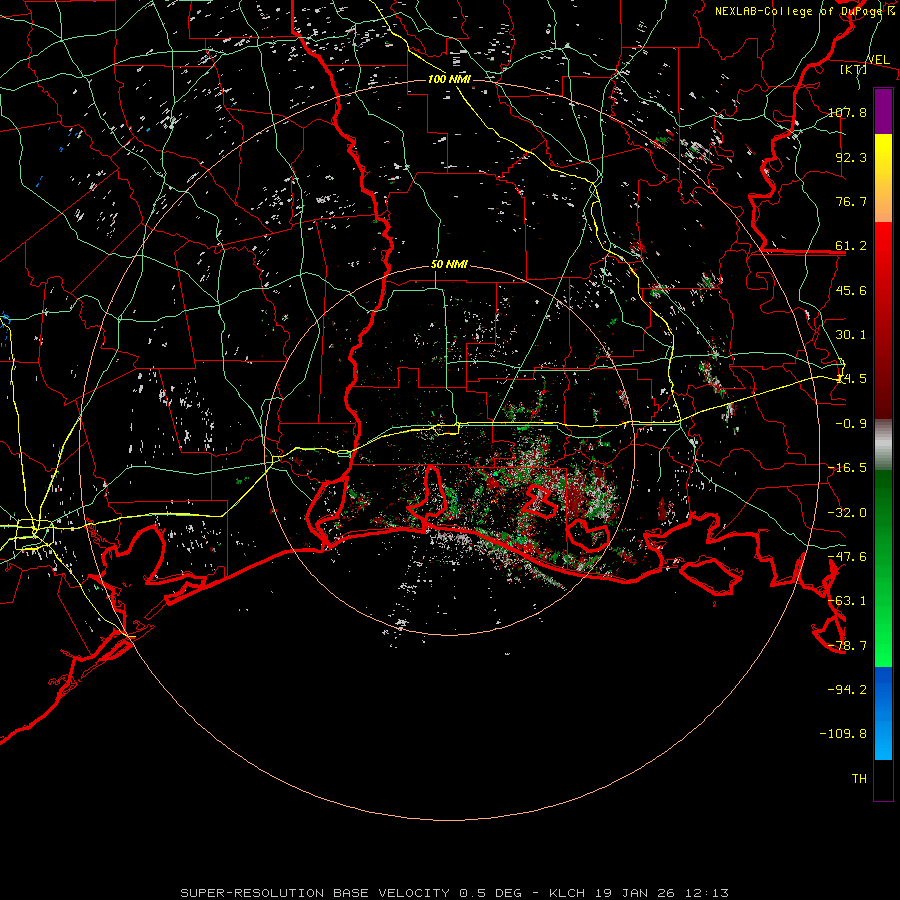Select the 30.1 scale value
Image resolution: width=900 pixels, height=900 pixels.
click(851, 335)
